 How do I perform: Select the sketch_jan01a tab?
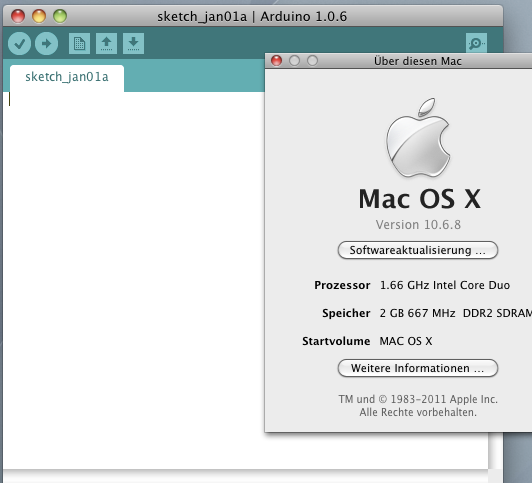[x=67, y=77]
